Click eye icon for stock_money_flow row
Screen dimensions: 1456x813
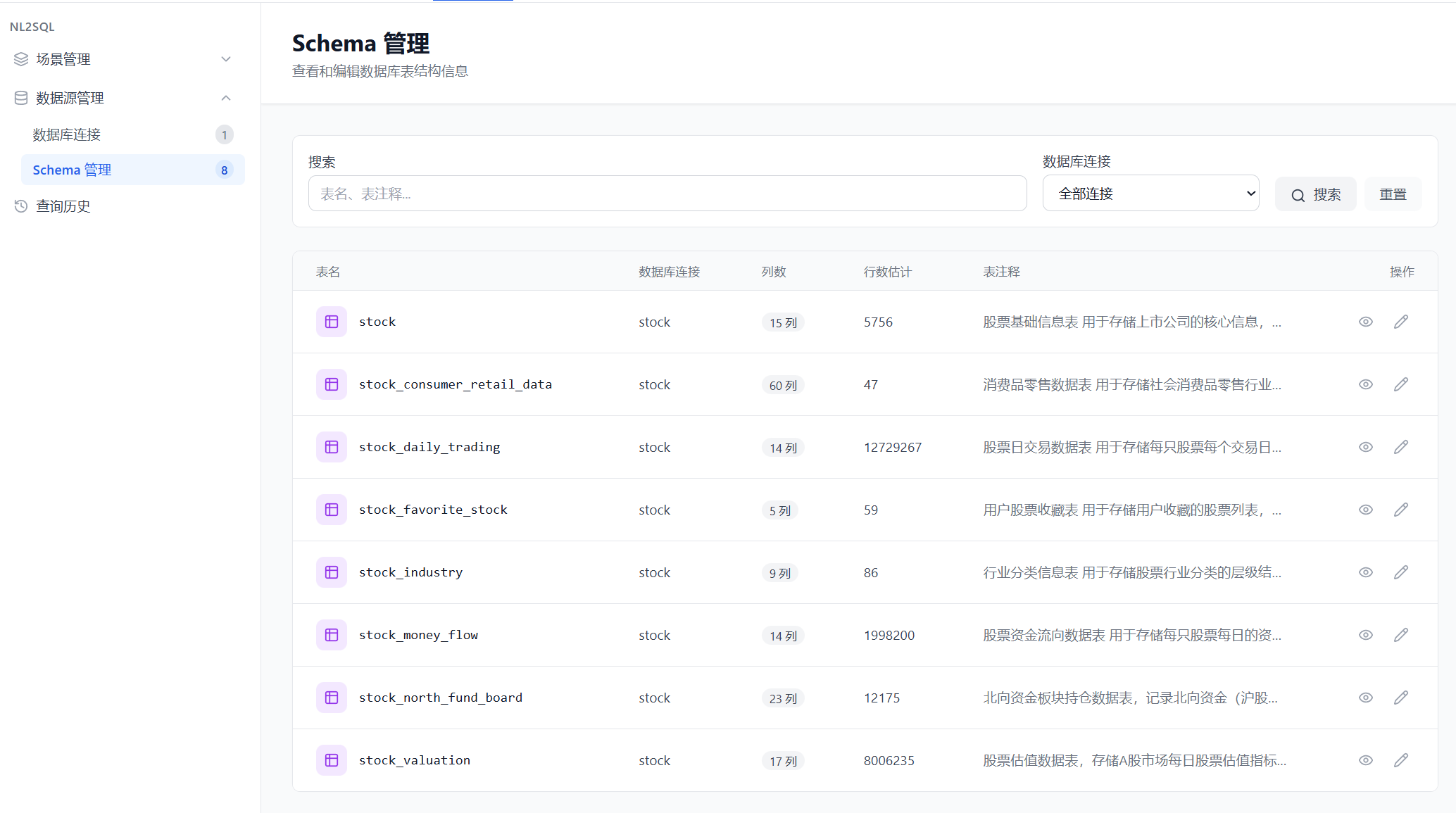[1366, 635]
